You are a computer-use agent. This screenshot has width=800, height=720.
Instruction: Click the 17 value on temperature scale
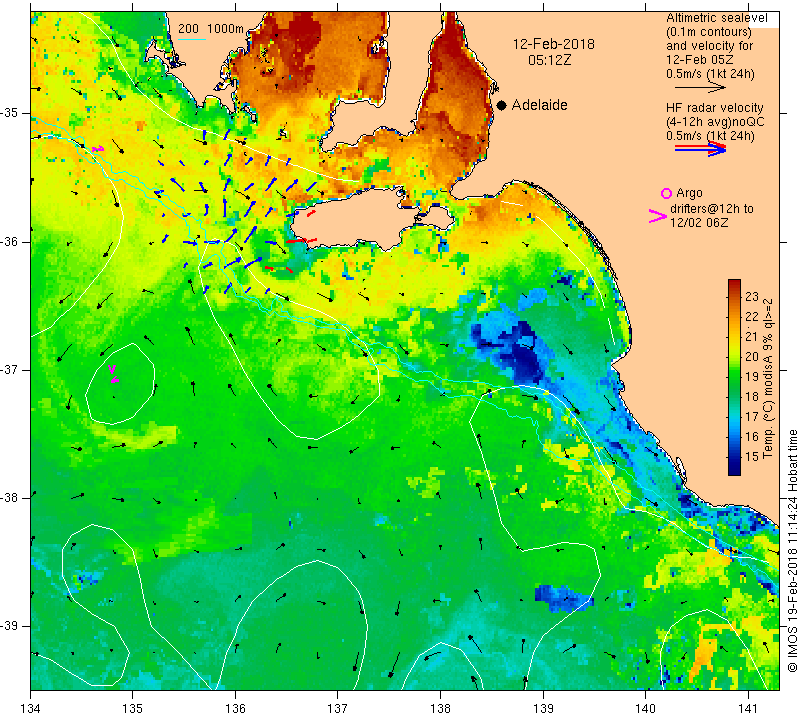752,417
